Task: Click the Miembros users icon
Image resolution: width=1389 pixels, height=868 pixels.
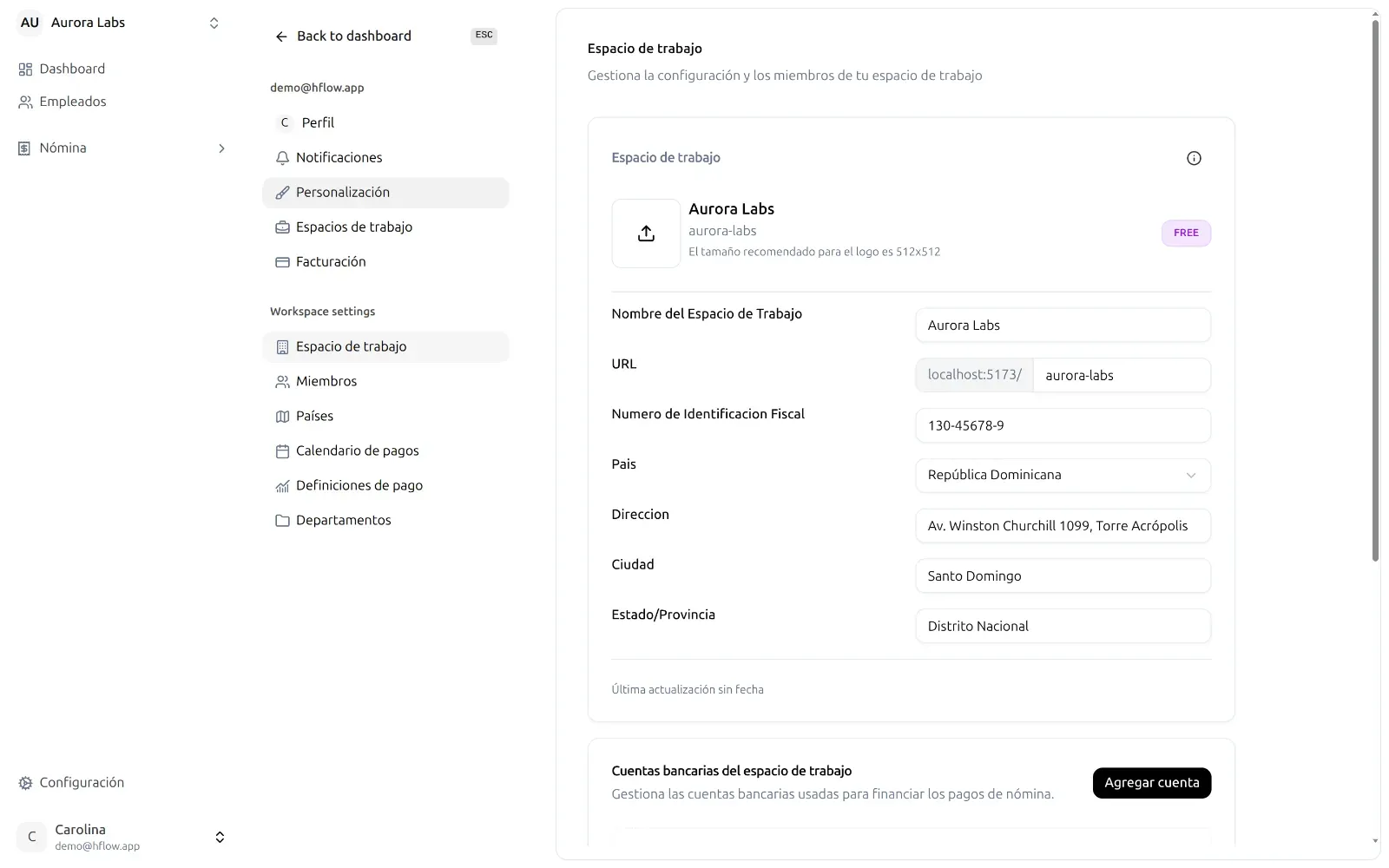Action: point(282,382)
